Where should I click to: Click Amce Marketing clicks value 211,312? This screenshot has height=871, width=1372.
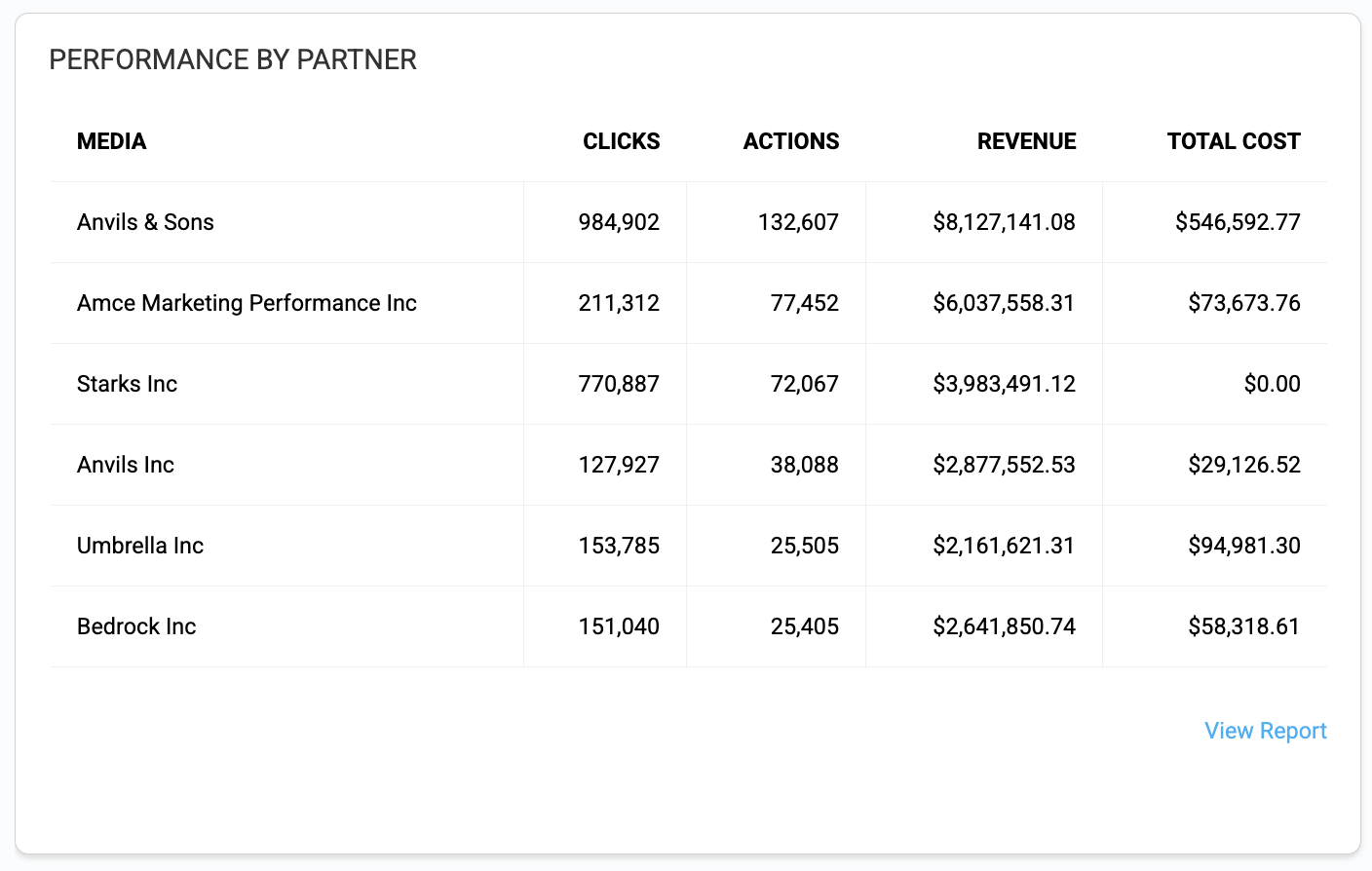coord(619,303)
